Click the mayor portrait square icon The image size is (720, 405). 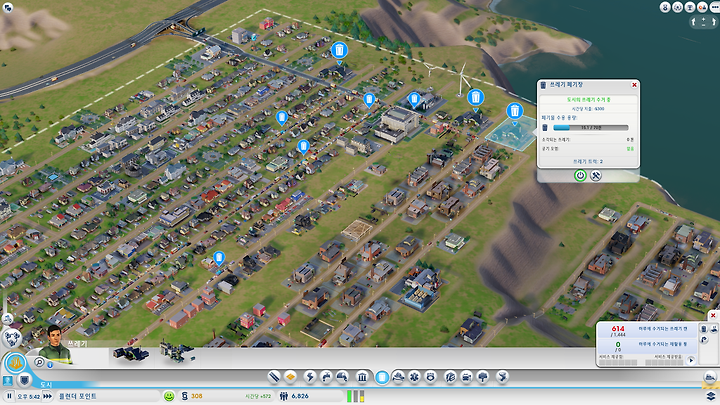8,381
